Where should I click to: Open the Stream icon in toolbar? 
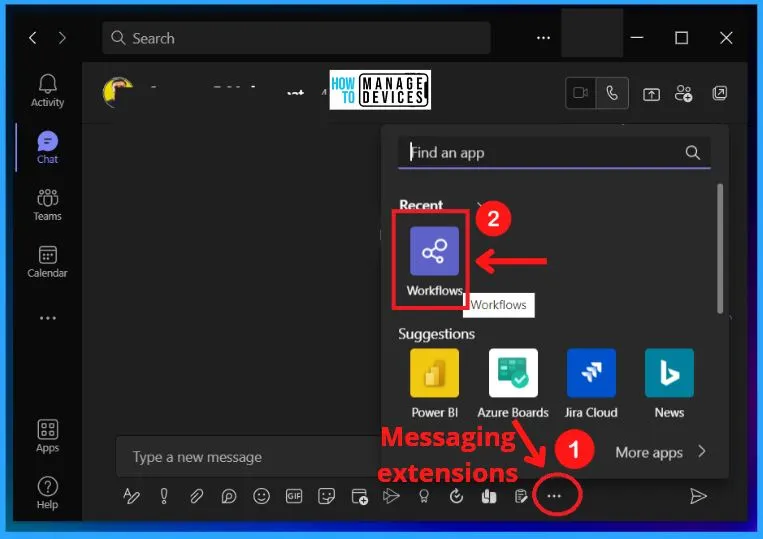coord(391,496)
